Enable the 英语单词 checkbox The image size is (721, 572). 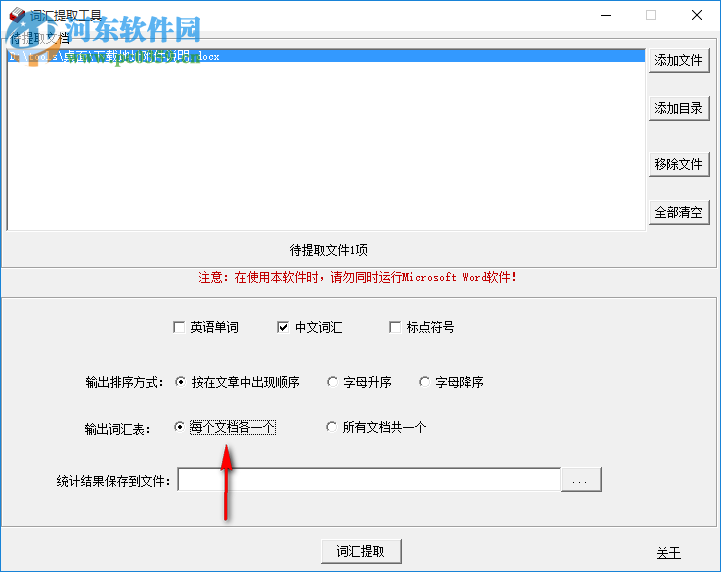[179, 327]
